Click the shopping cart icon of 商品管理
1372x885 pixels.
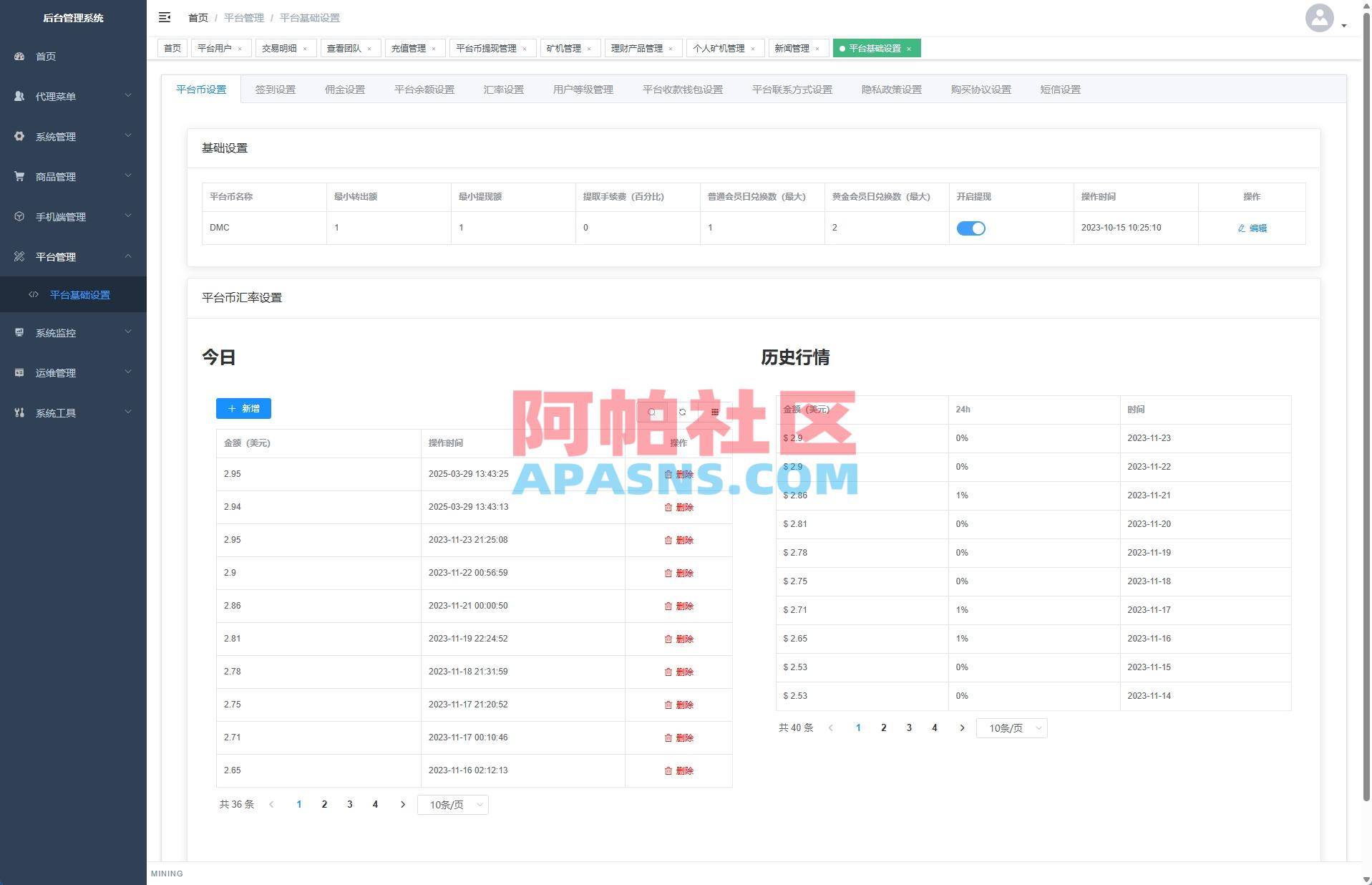click(19, 176)
